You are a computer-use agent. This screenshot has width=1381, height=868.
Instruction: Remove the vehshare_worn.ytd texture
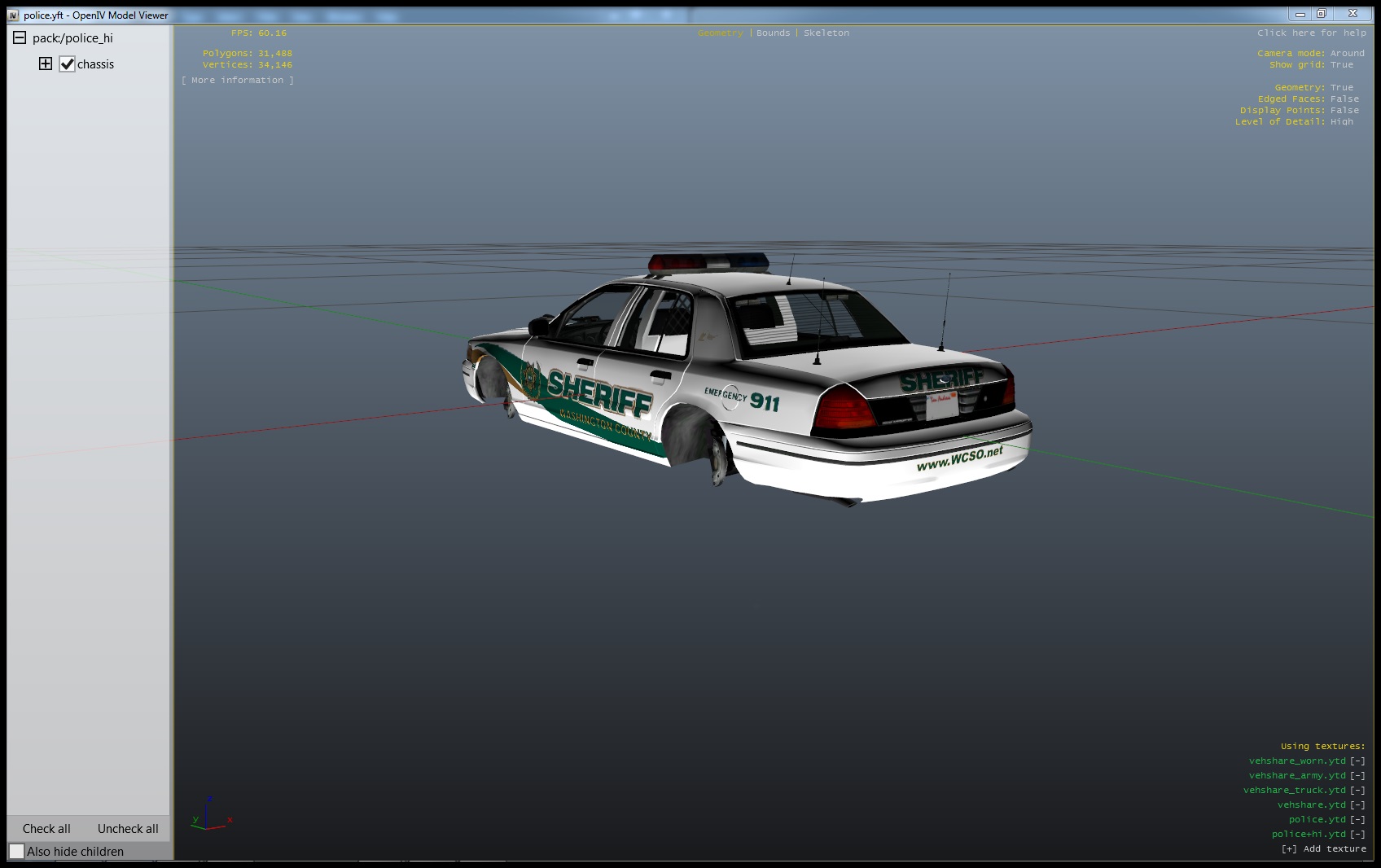point(1357,761)
